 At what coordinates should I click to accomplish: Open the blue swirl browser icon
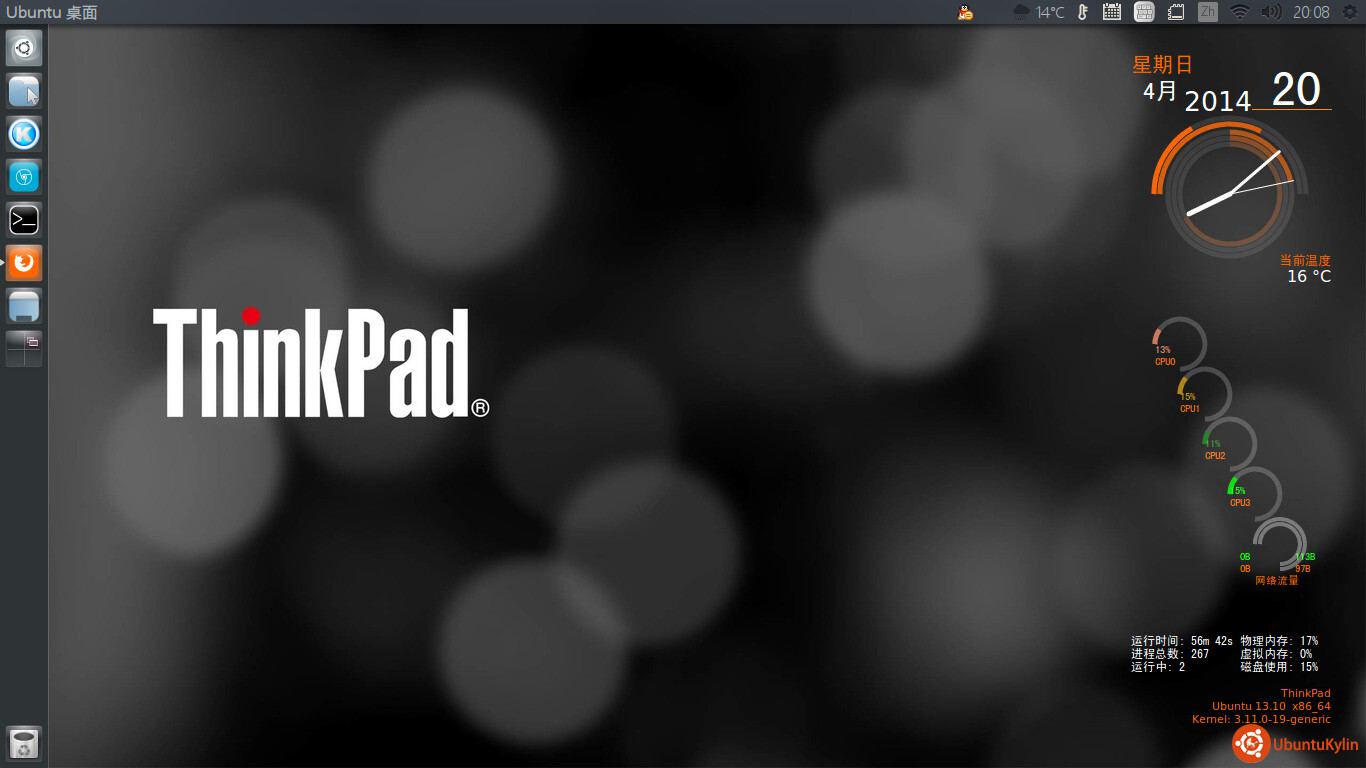coord(24,177)
